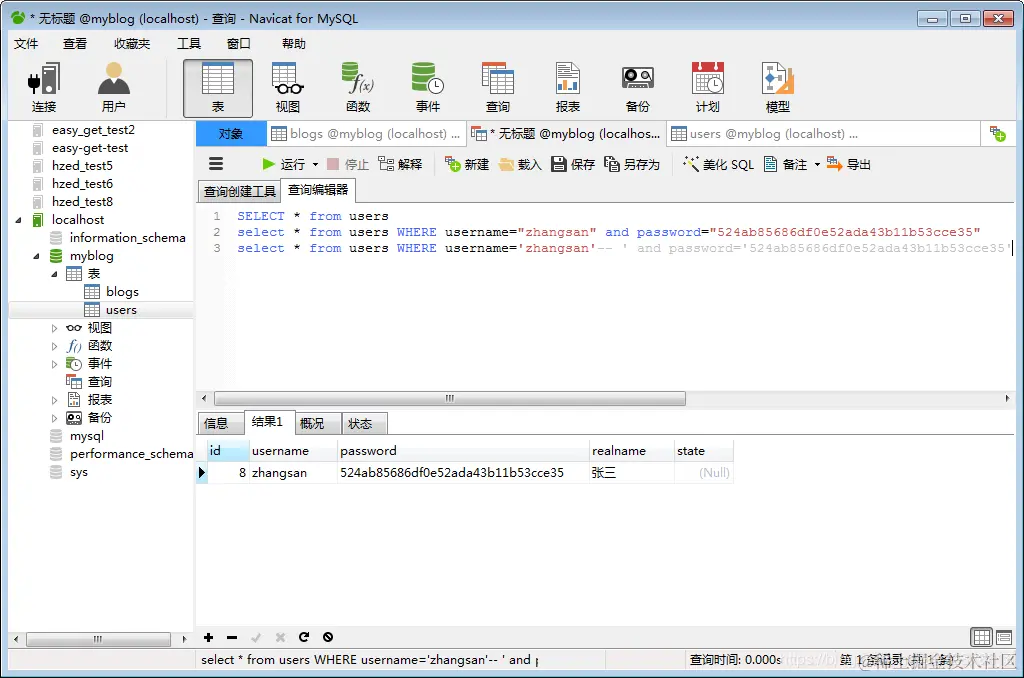Open the View (视图) objects
Image resolution: width=1024 pixels, height=678 pixels.
point(287,88)
